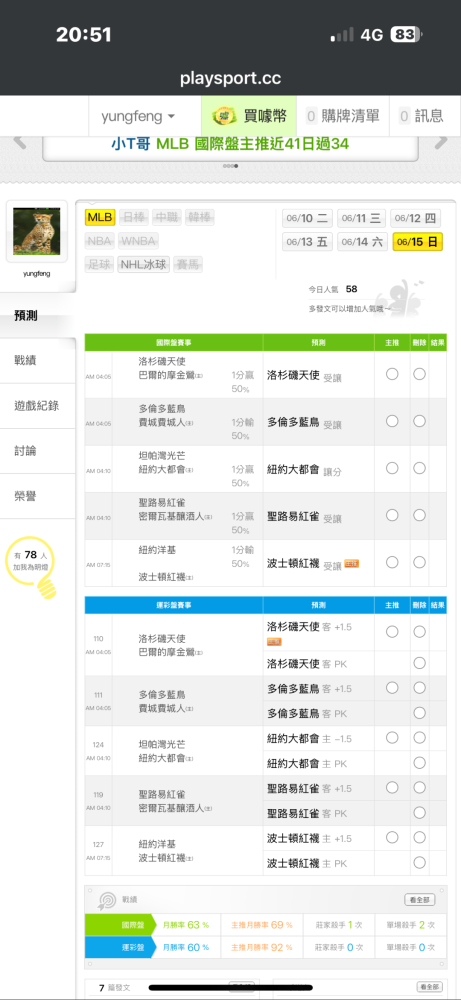Switch to the 戰績 sidebar tab
This screenshot has width=461, height=1000.
tap(38, 360)
